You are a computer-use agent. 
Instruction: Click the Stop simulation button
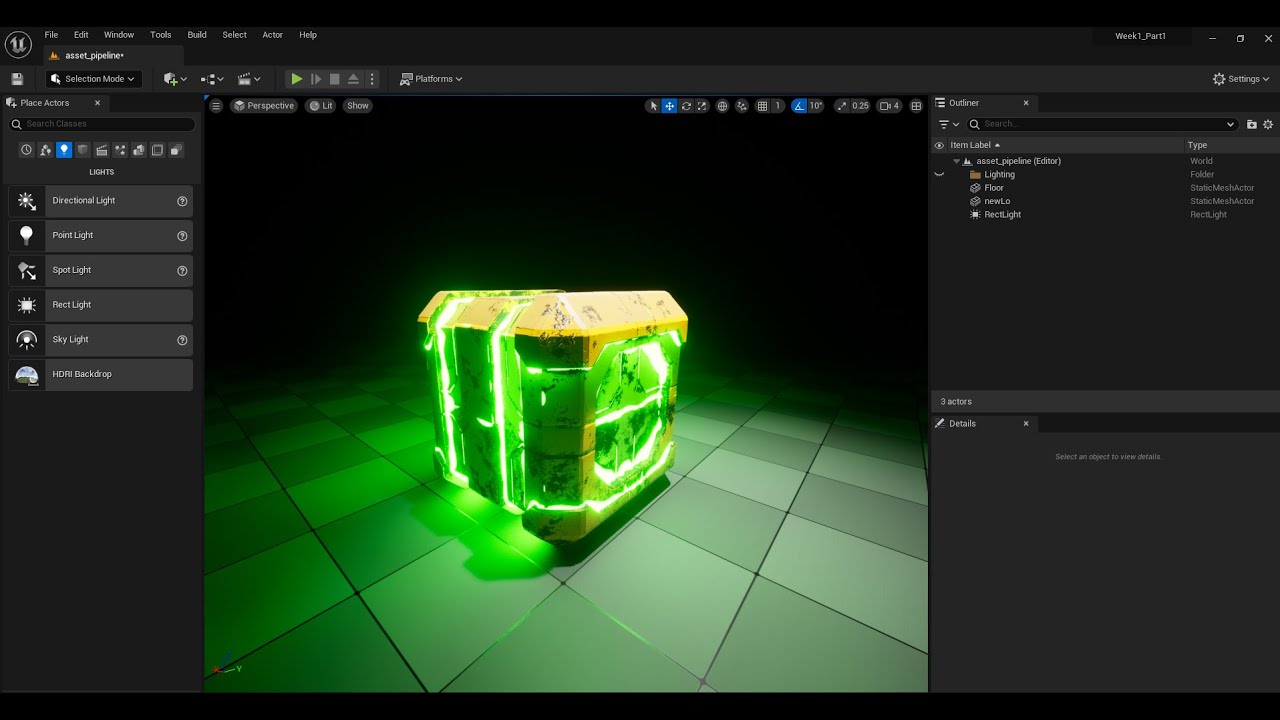point(334,79)
